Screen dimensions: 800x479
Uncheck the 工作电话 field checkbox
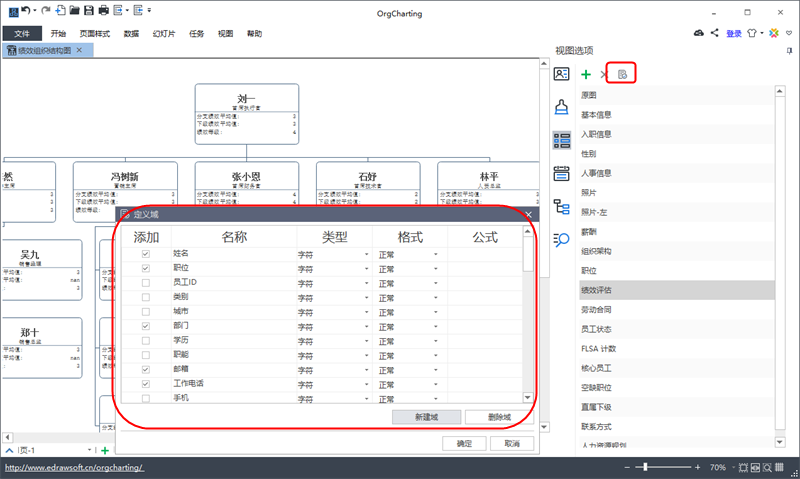click(x=145, y=384)
